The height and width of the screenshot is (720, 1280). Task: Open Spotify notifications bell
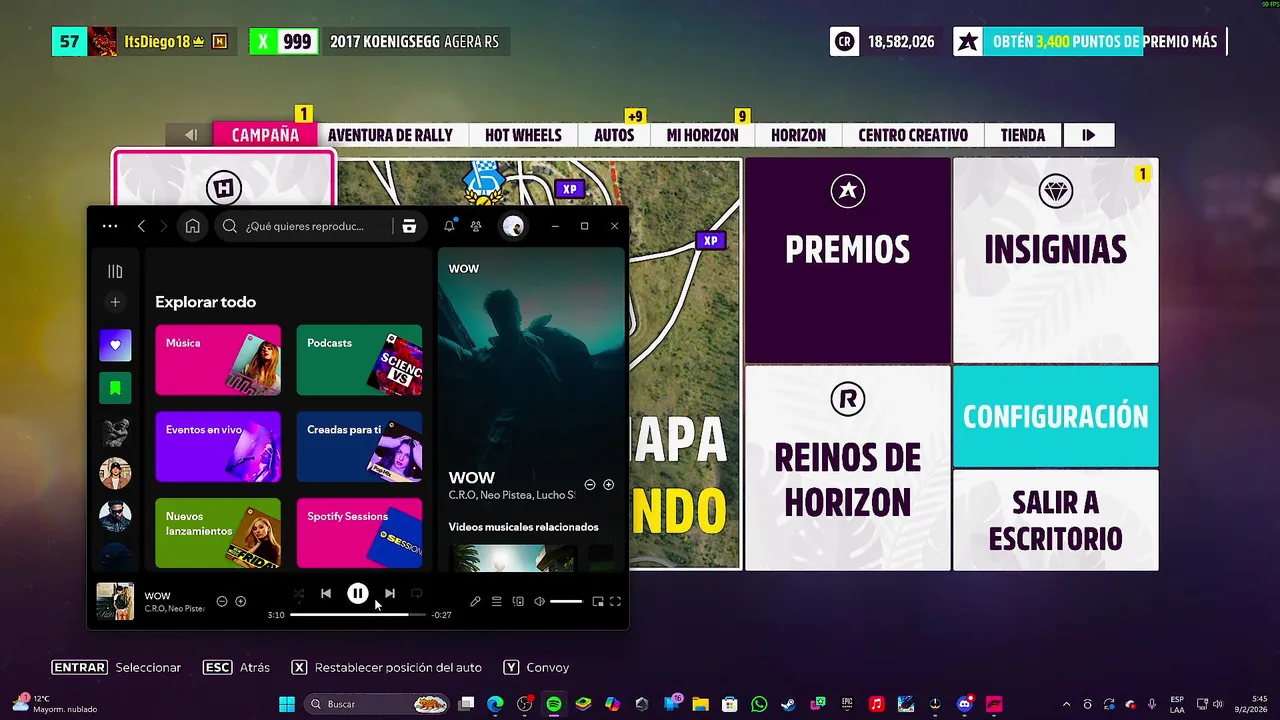pyautogui.click(x=449, y=226)
